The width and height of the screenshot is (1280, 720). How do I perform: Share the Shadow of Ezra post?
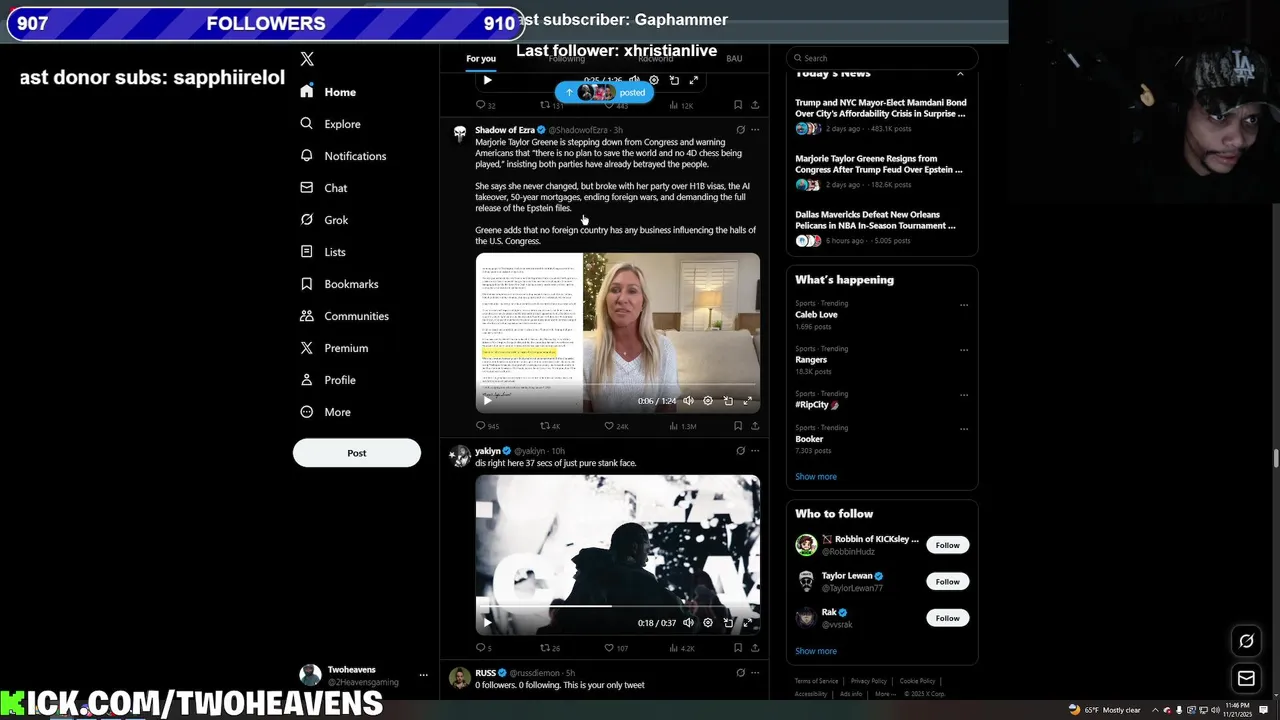(x=755, y=426)
